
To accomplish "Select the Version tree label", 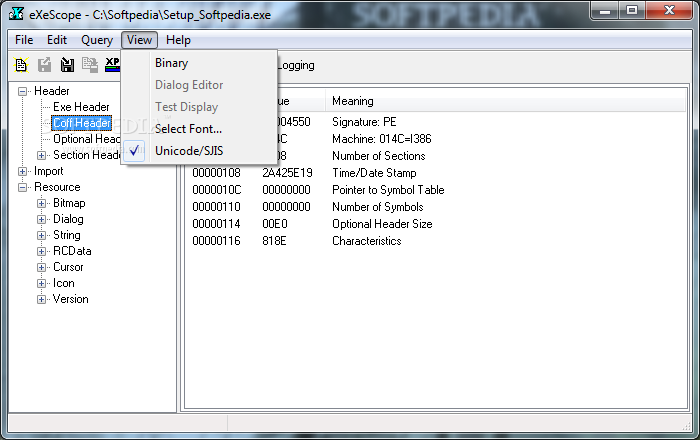I will [x=71, y=299].
